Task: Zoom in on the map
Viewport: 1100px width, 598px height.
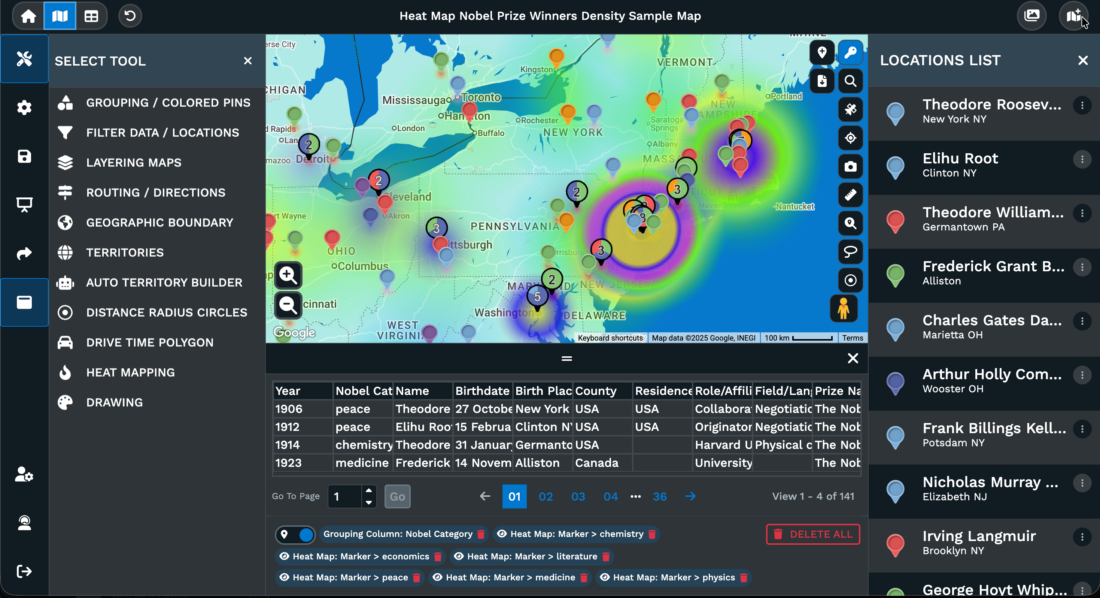Action: 288,275
